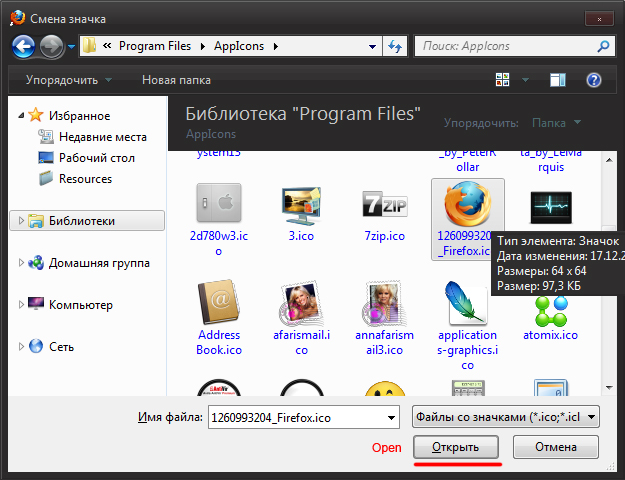Open the file name dropdown arrow
The image size is (625, 480).
[391, 417]
